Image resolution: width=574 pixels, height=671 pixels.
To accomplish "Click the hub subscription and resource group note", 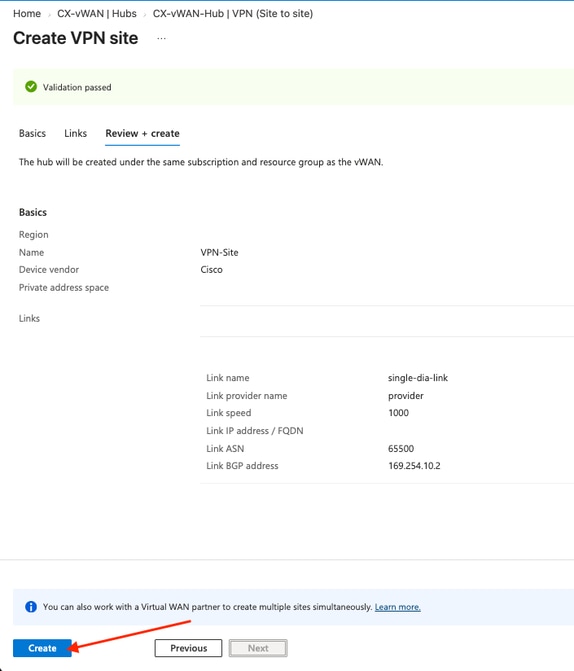I will (x=201, y=162).
